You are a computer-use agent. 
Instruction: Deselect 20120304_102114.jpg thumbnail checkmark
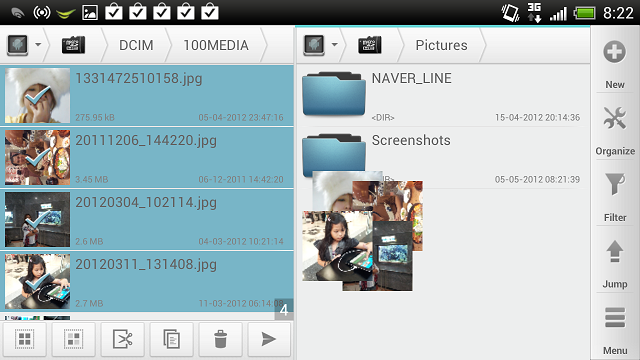click(37, 220)
